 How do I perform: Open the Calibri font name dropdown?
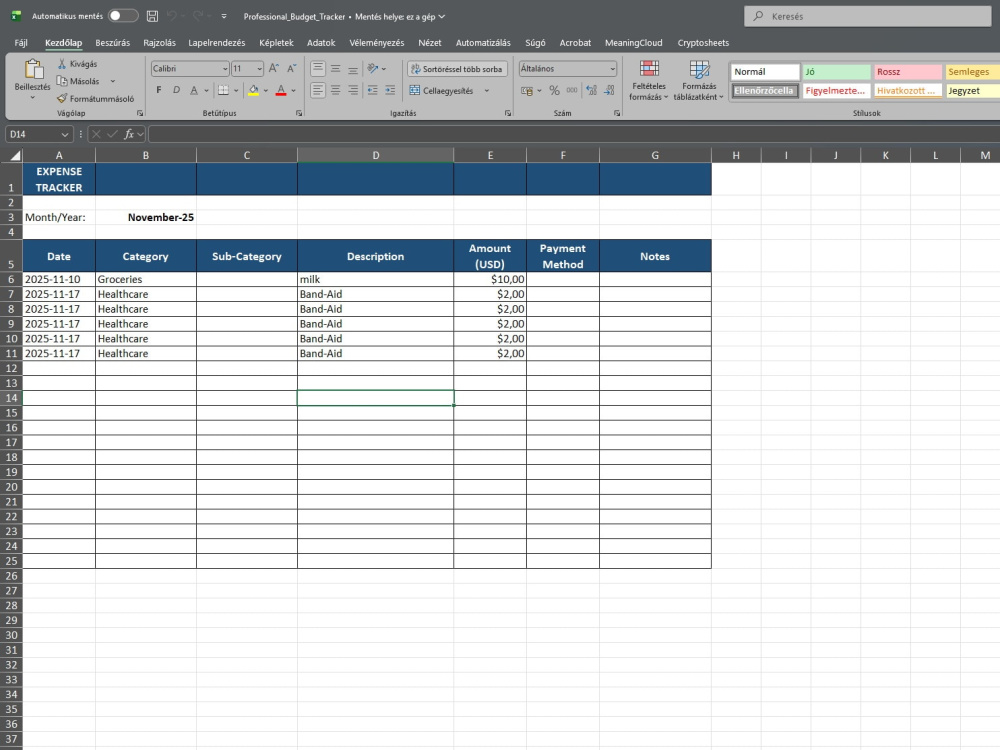pos(225,68)
